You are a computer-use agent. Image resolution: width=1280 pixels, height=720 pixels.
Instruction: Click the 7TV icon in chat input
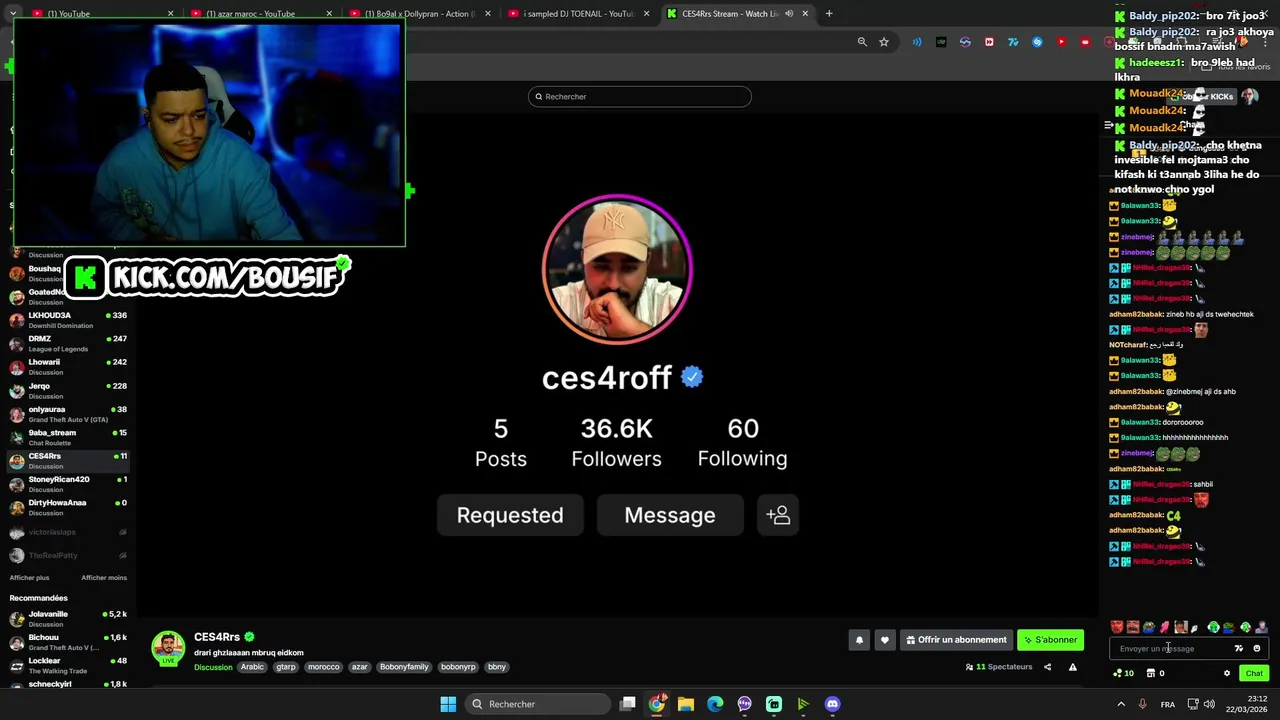coord(1239,649)
